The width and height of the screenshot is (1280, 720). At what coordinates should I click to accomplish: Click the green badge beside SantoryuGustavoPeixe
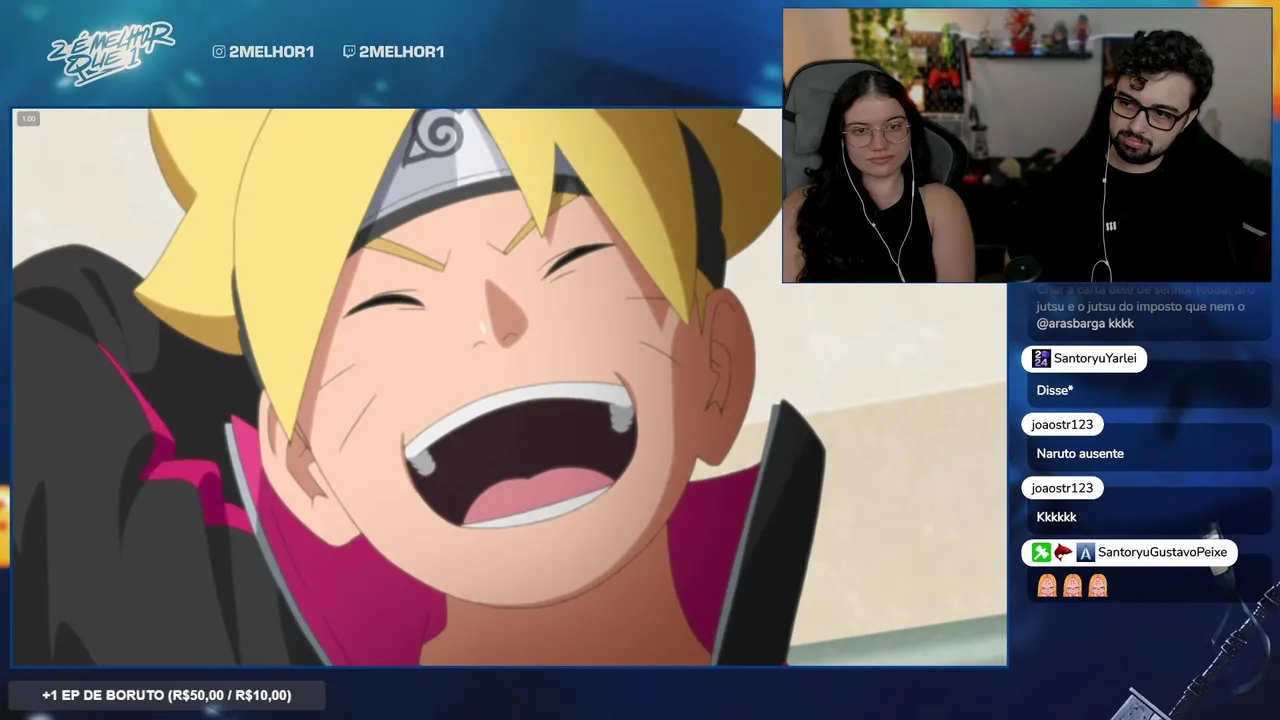1041,553
